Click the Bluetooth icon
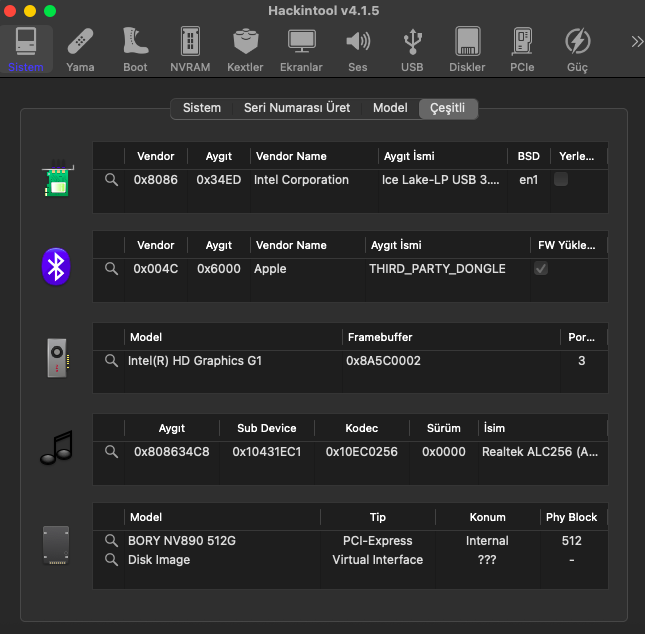Viewport: 645px width, 634px height. pyautogui.click(x=56, y=267)
